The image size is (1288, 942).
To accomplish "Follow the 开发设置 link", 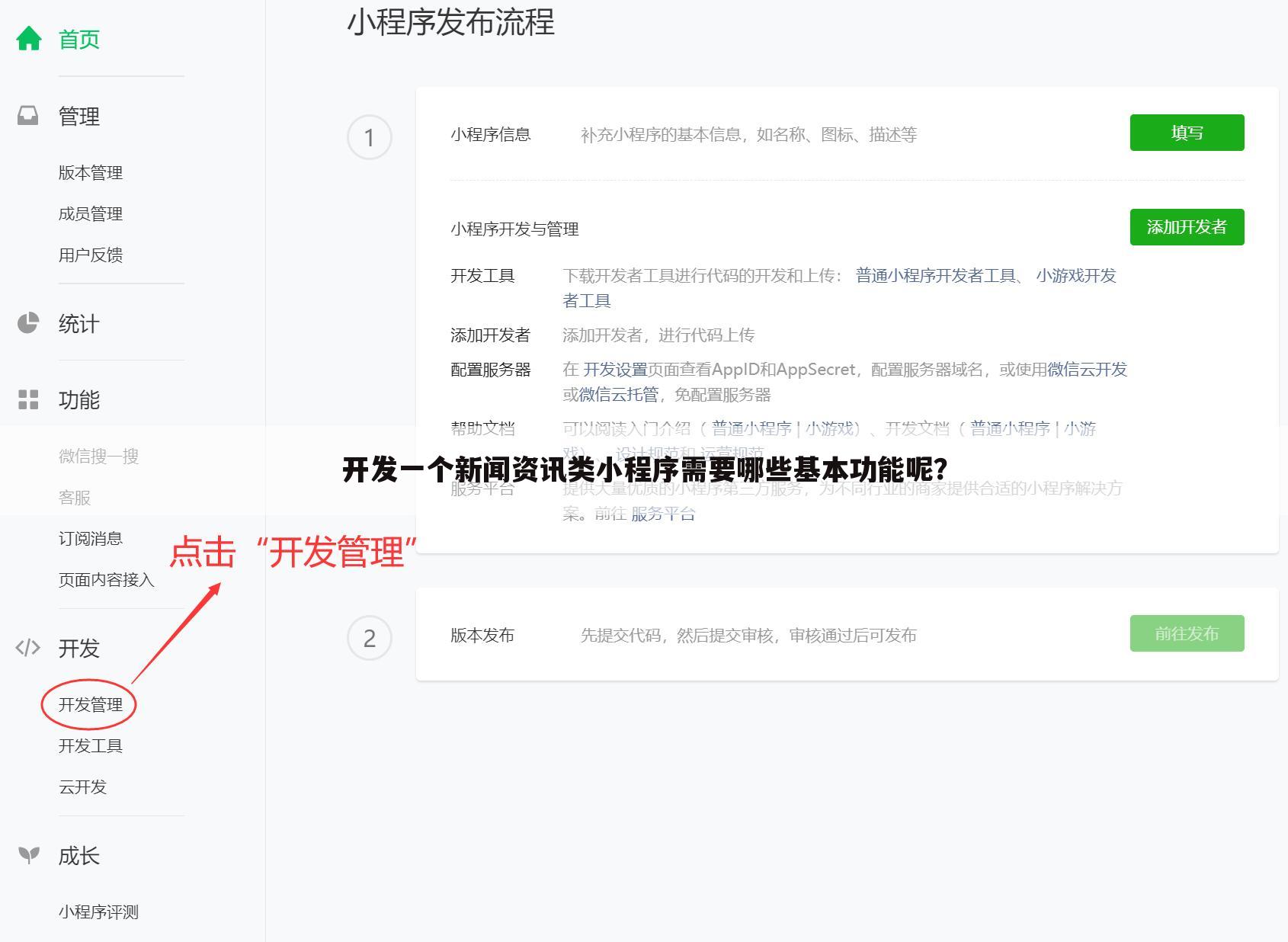I will [x=615, y=370].
